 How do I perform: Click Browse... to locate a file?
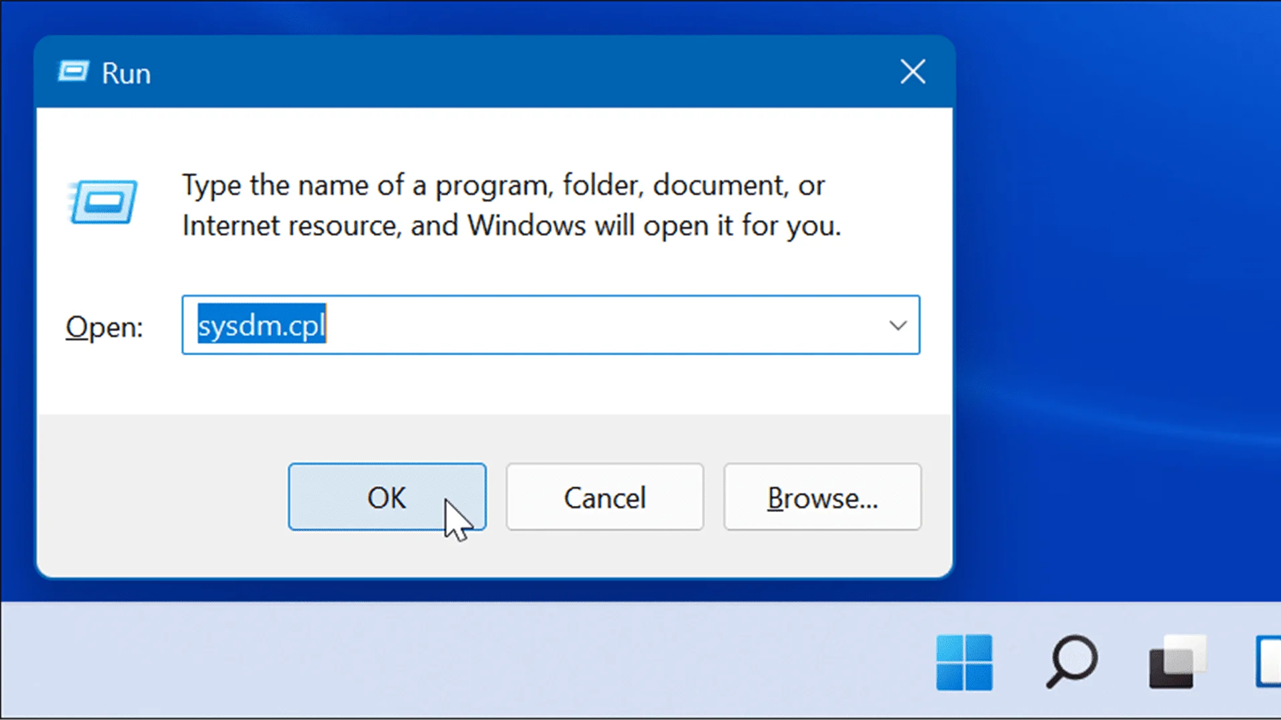pos(823,497)
